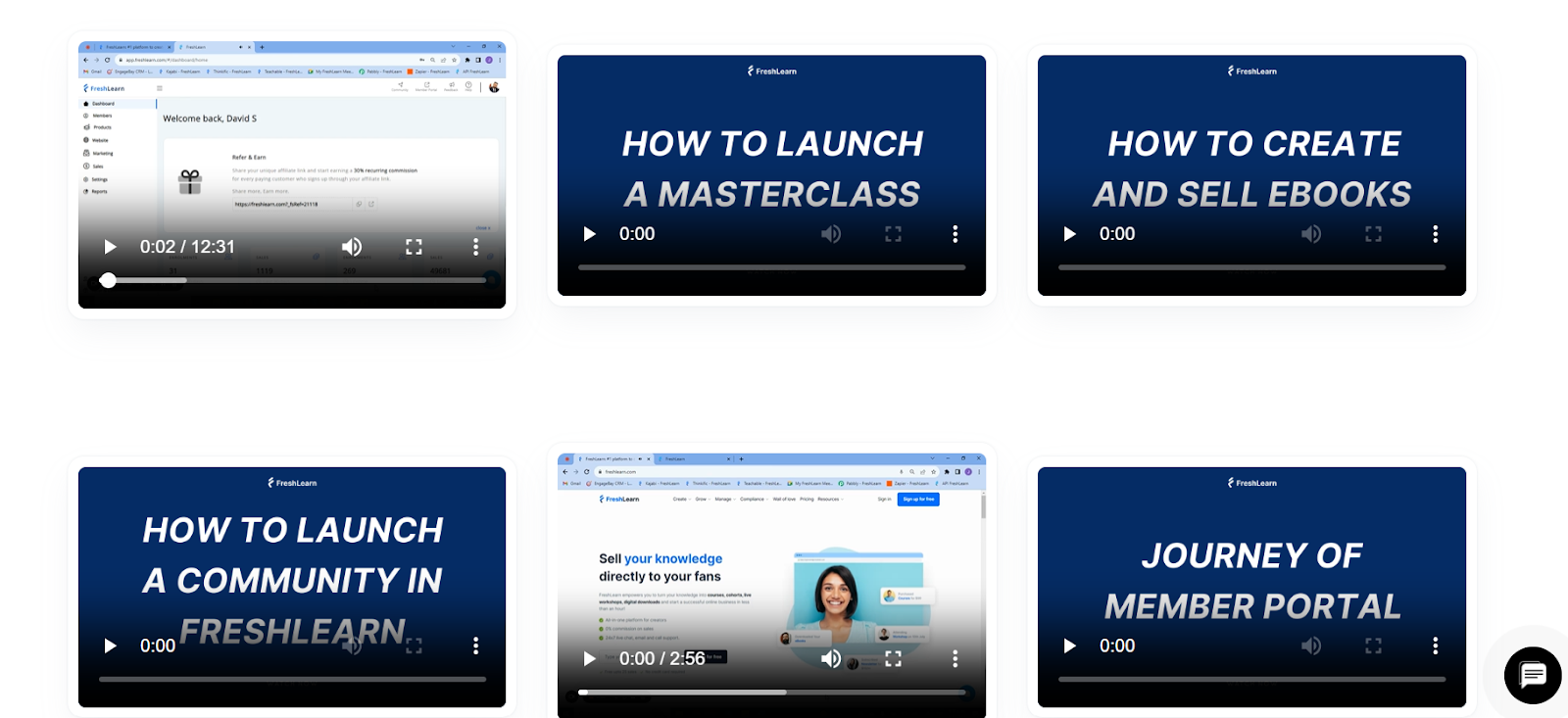Play the How to Launch a Masterclass video
Screen dimensions: 1568x718
pos(589,234)
